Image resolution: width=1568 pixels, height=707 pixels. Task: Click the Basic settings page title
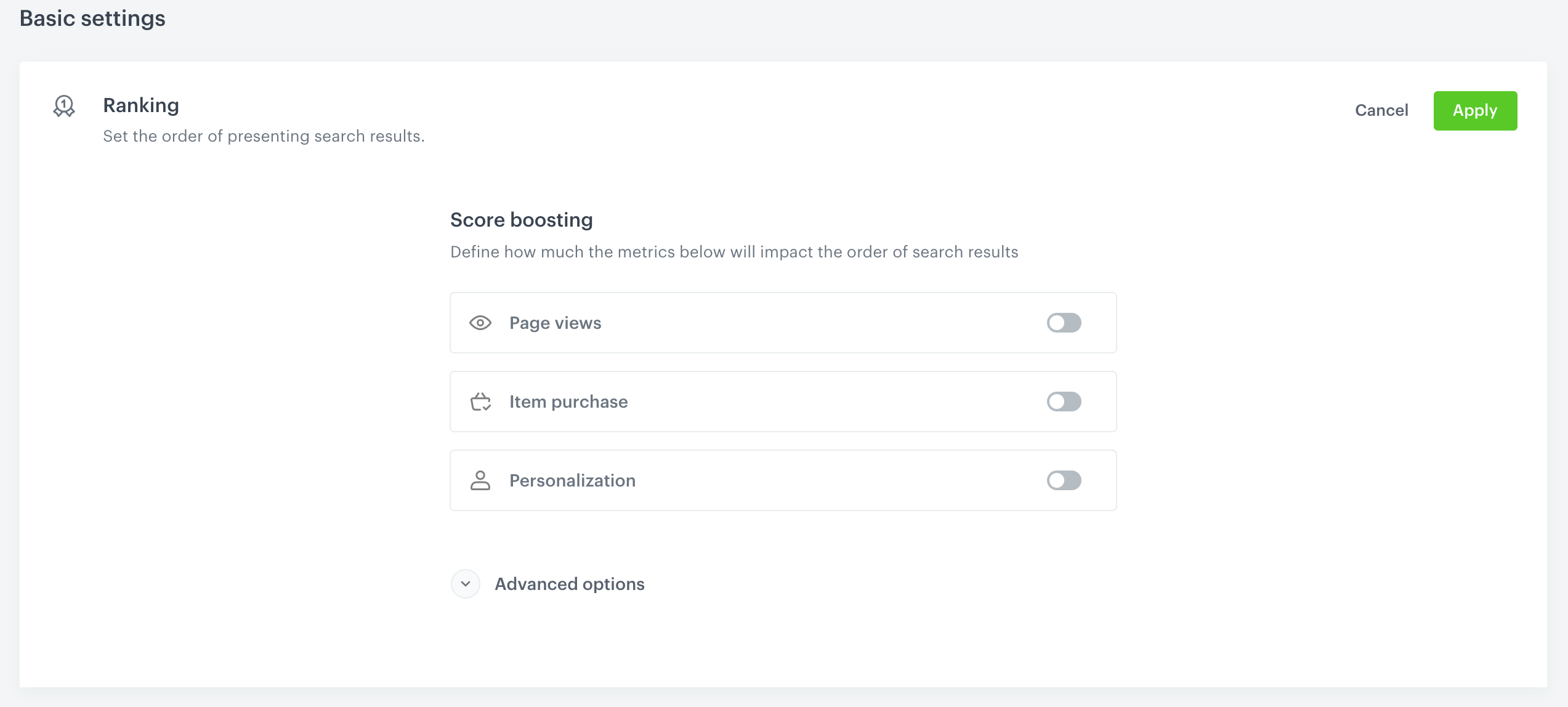tap(92, 18)
